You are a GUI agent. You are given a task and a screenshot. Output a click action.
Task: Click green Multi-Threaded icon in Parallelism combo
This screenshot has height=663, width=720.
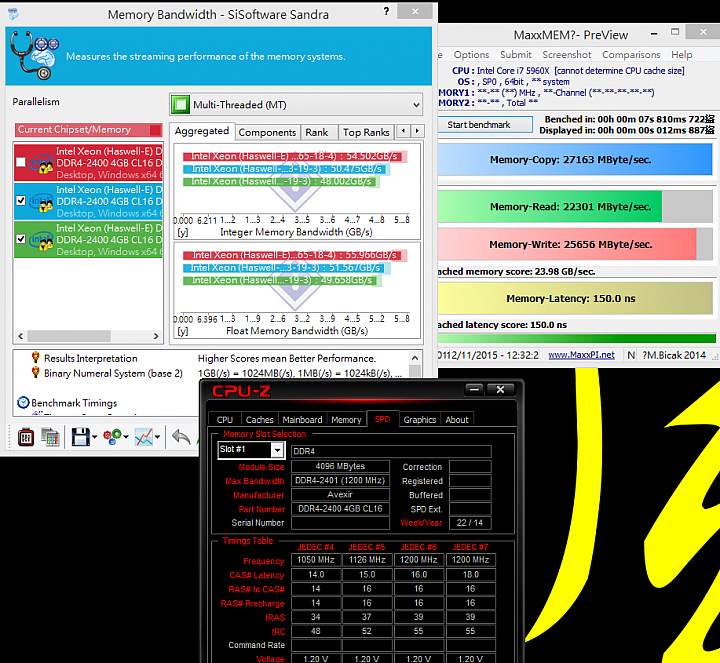click(180, 105)
